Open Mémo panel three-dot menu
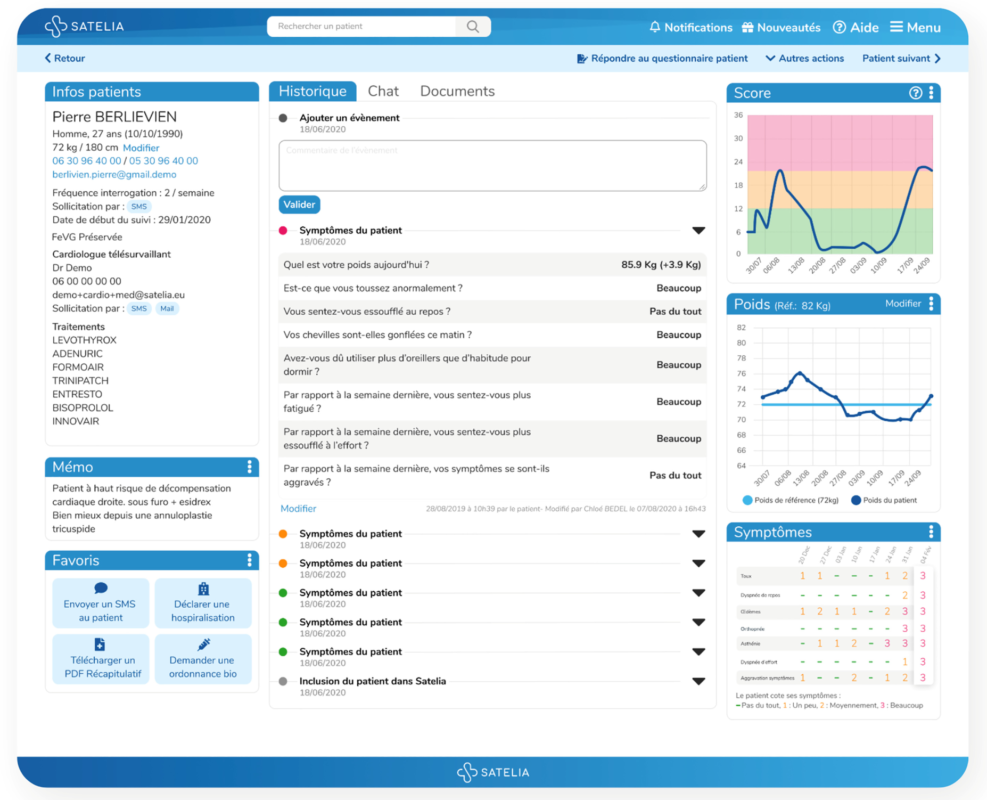Image resolution: width=987 pixels, height=800 pixels. tap(250, 467)
